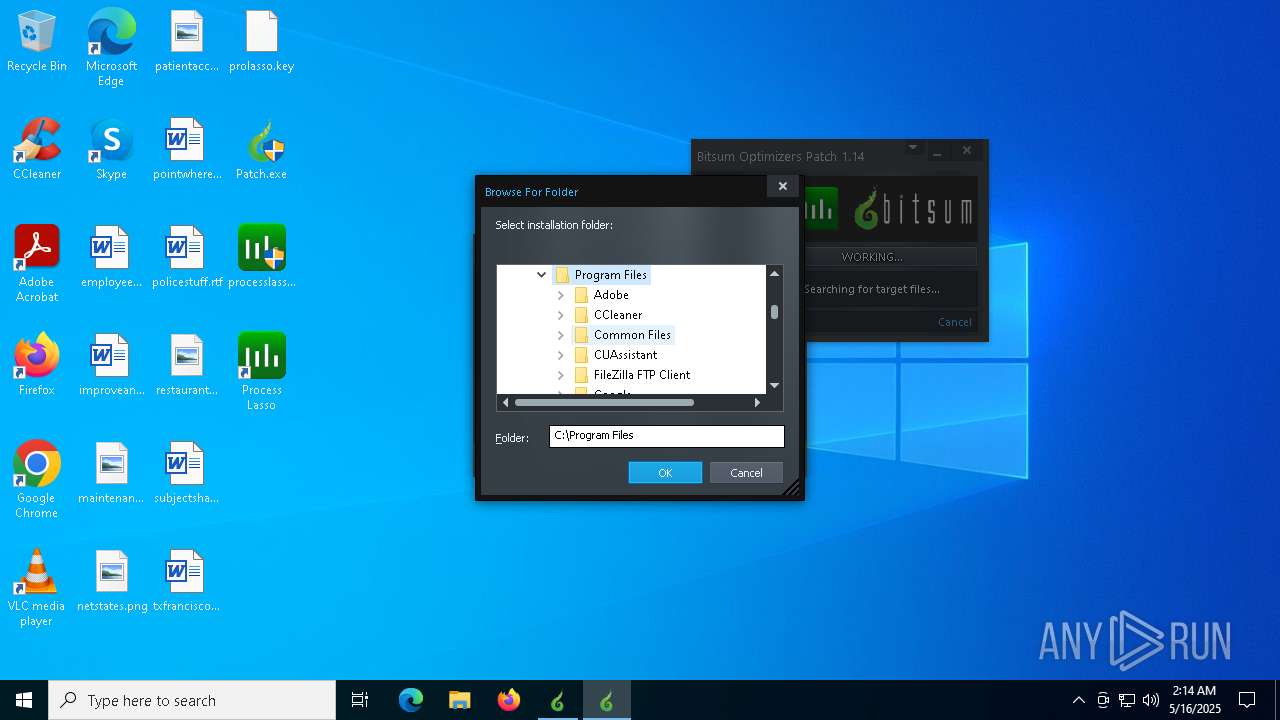This screenshot has height=720, width=1280.
Task: Close the Browse For Folder dialog
Action: pos(783,186)
